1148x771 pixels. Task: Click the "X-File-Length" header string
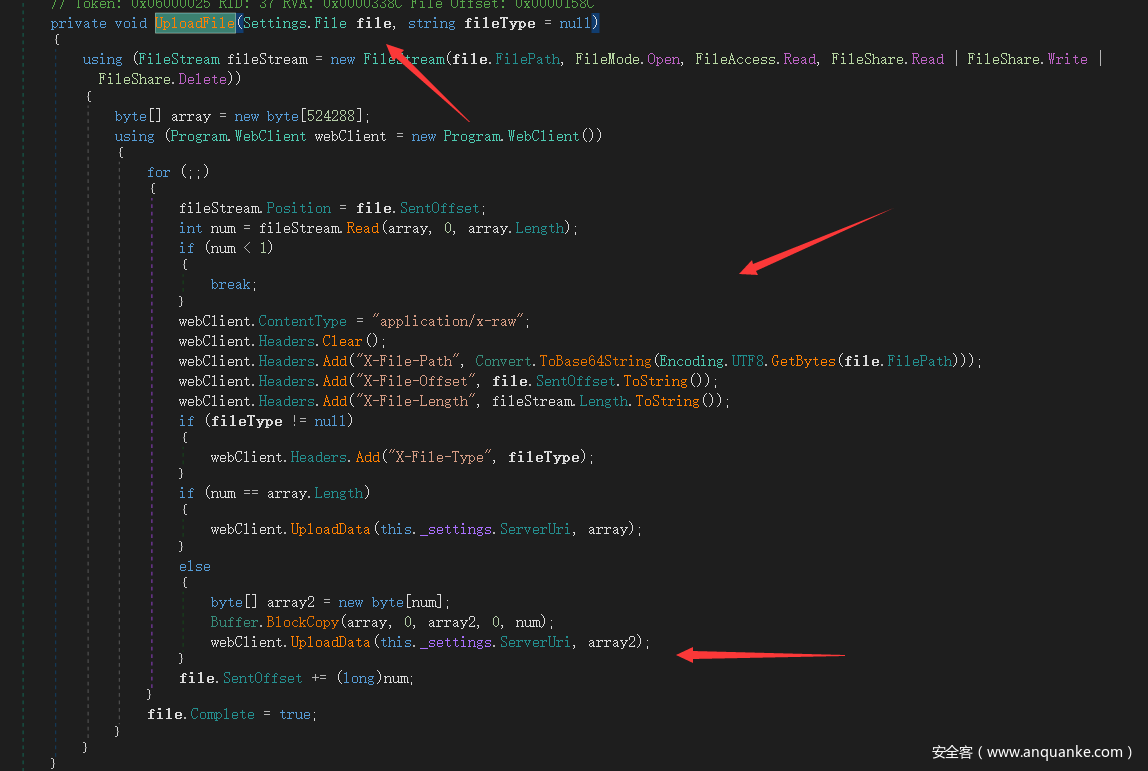pos(417,401)
